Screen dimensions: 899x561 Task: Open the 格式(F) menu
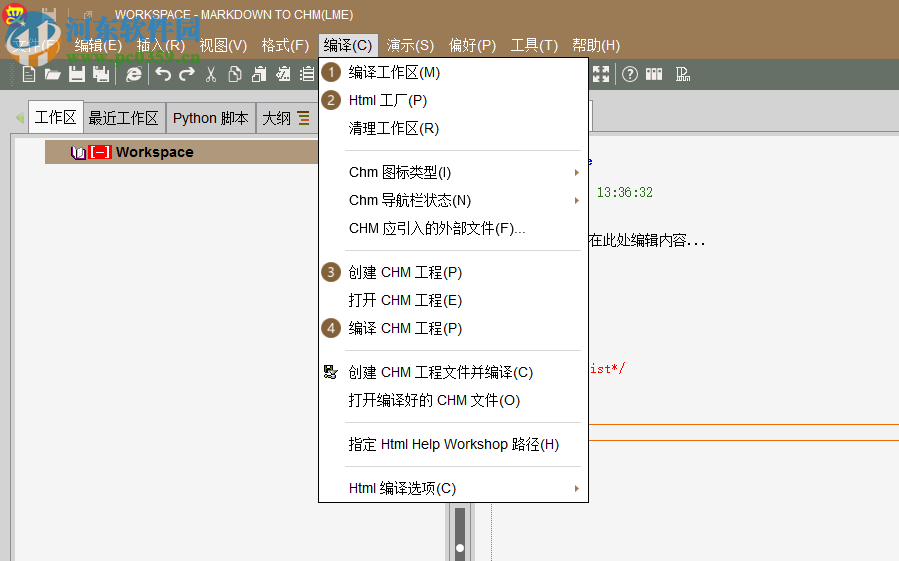click(285, 45)
